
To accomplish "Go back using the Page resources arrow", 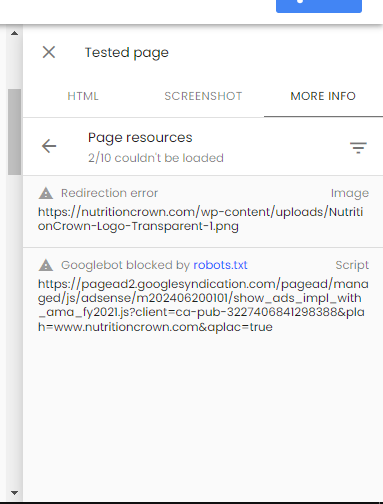I will (x=49, y=146).
